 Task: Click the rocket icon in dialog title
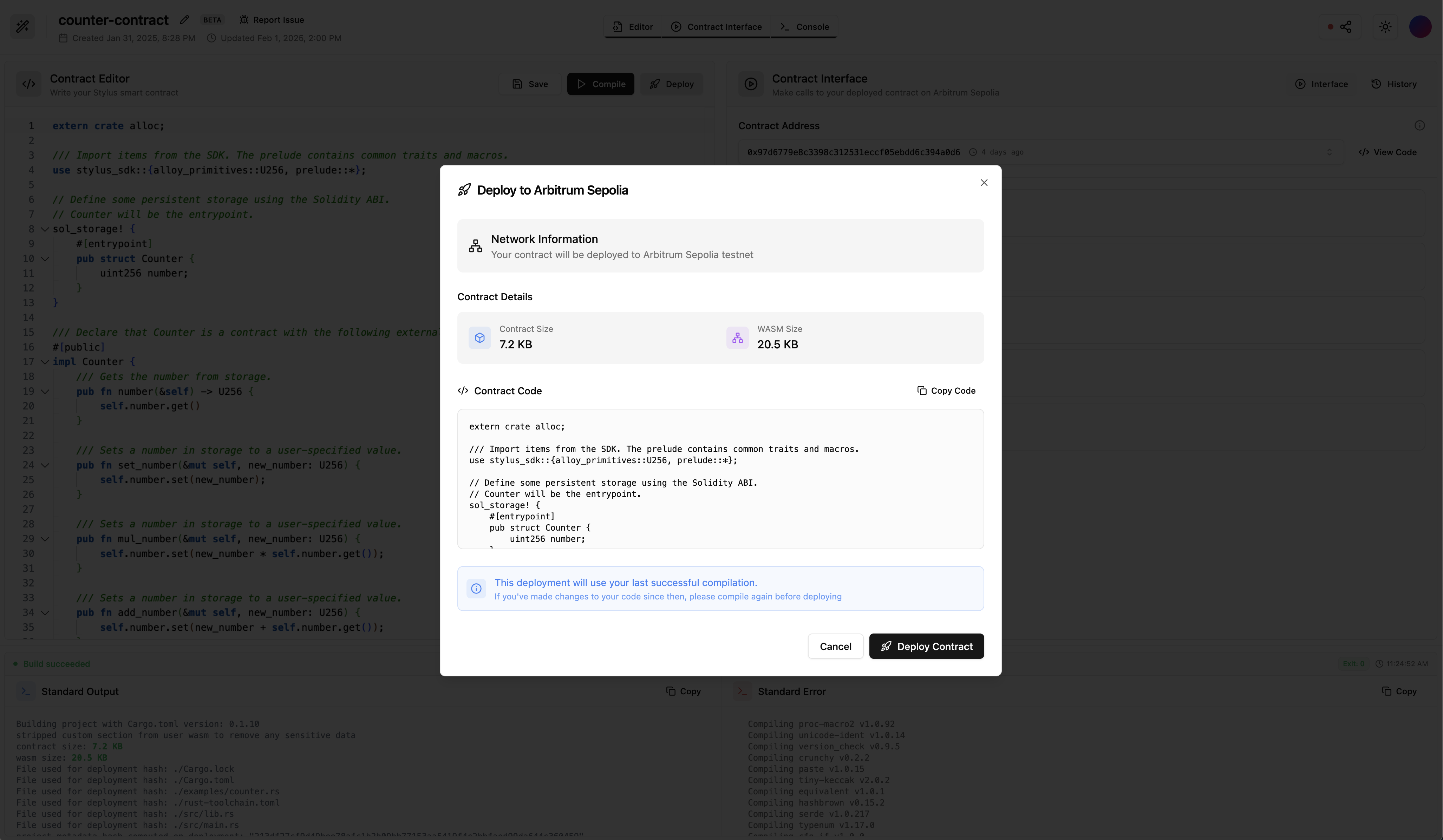[464, 190]
